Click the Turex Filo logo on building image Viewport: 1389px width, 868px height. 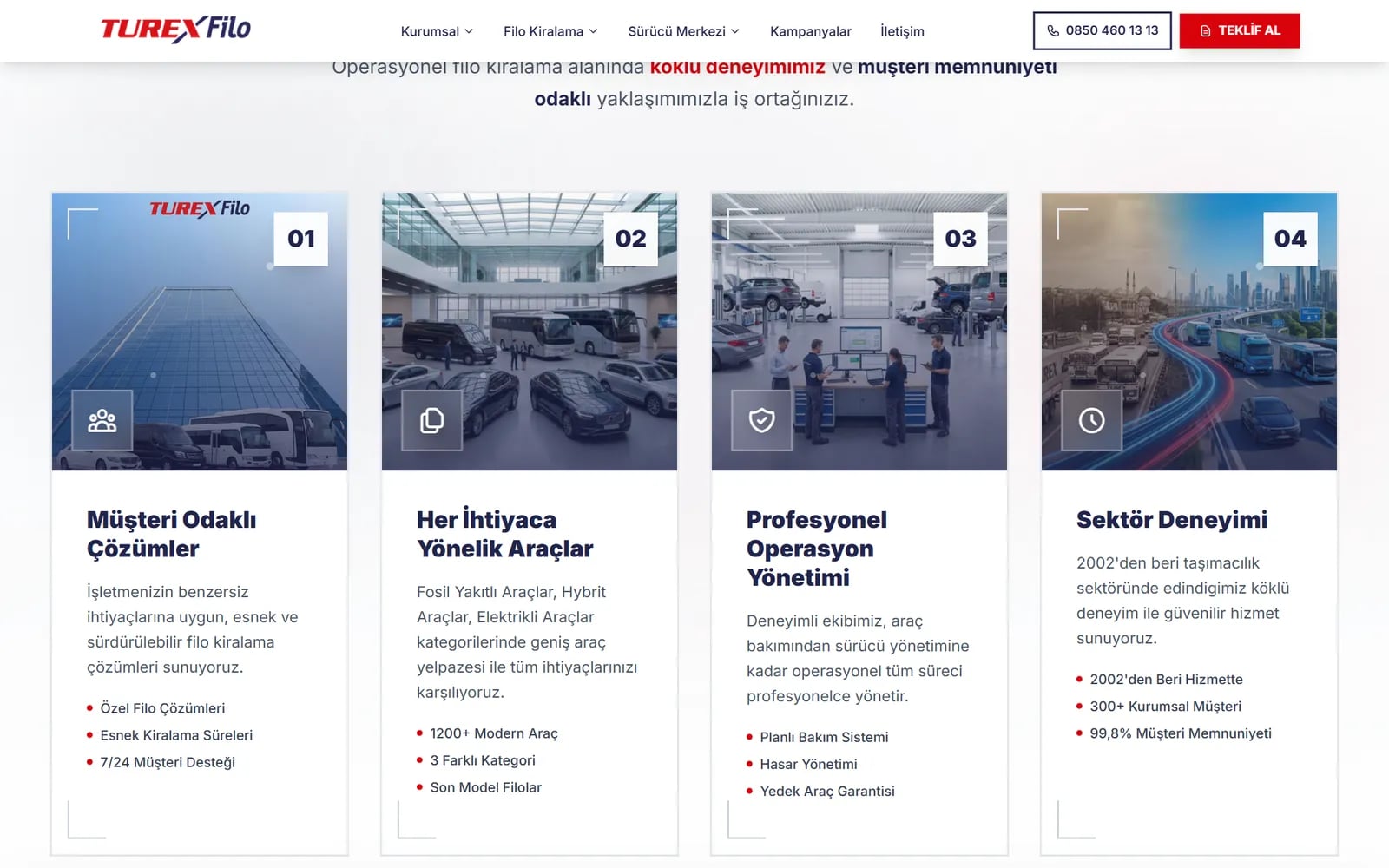200,208
